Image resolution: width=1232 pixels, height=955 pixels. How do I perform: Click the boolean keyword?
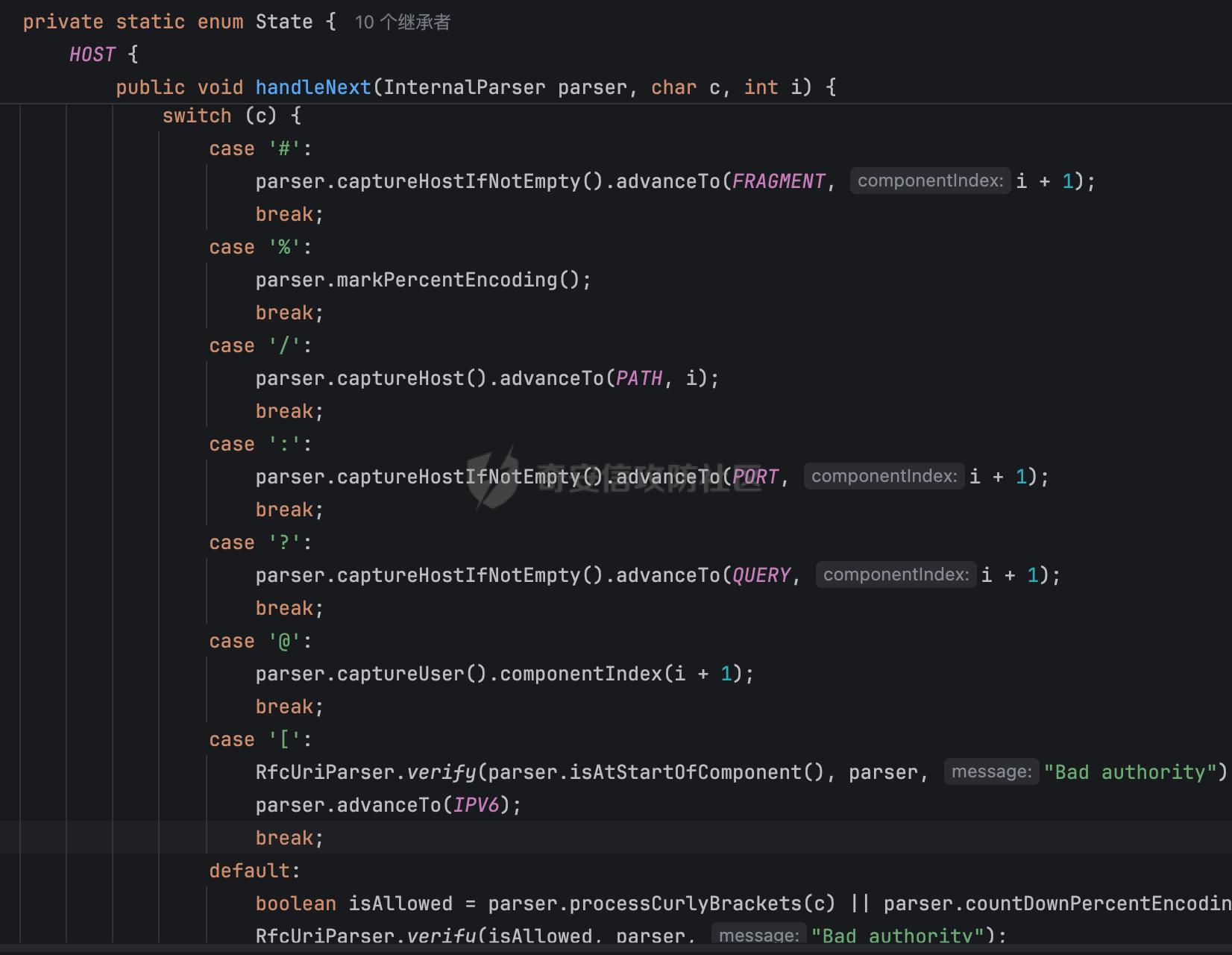(296, 904)
